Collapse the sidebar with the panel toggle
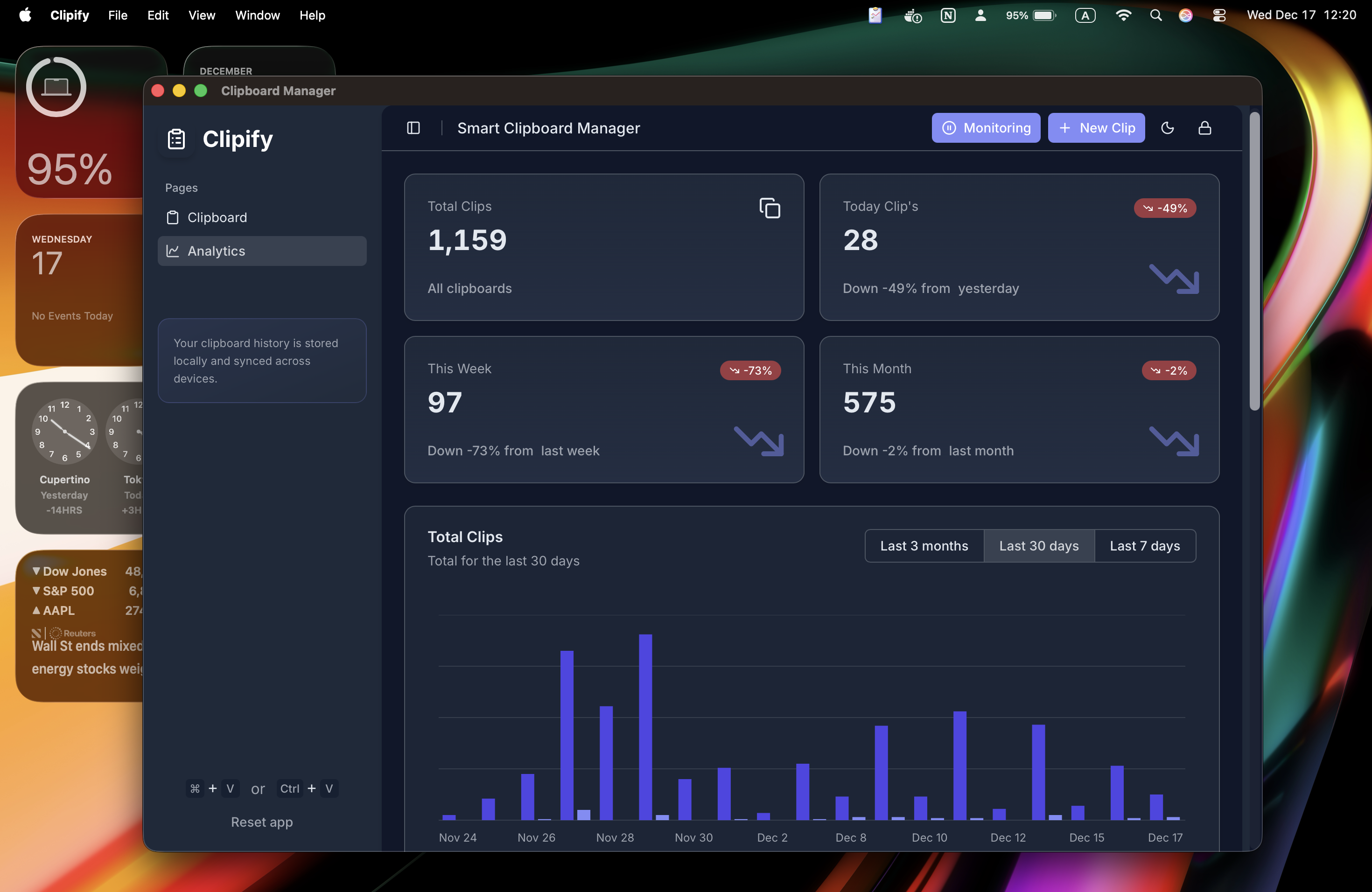Image resolution: width=1372 pixels, height=892 pixels. tap(413, 128)
